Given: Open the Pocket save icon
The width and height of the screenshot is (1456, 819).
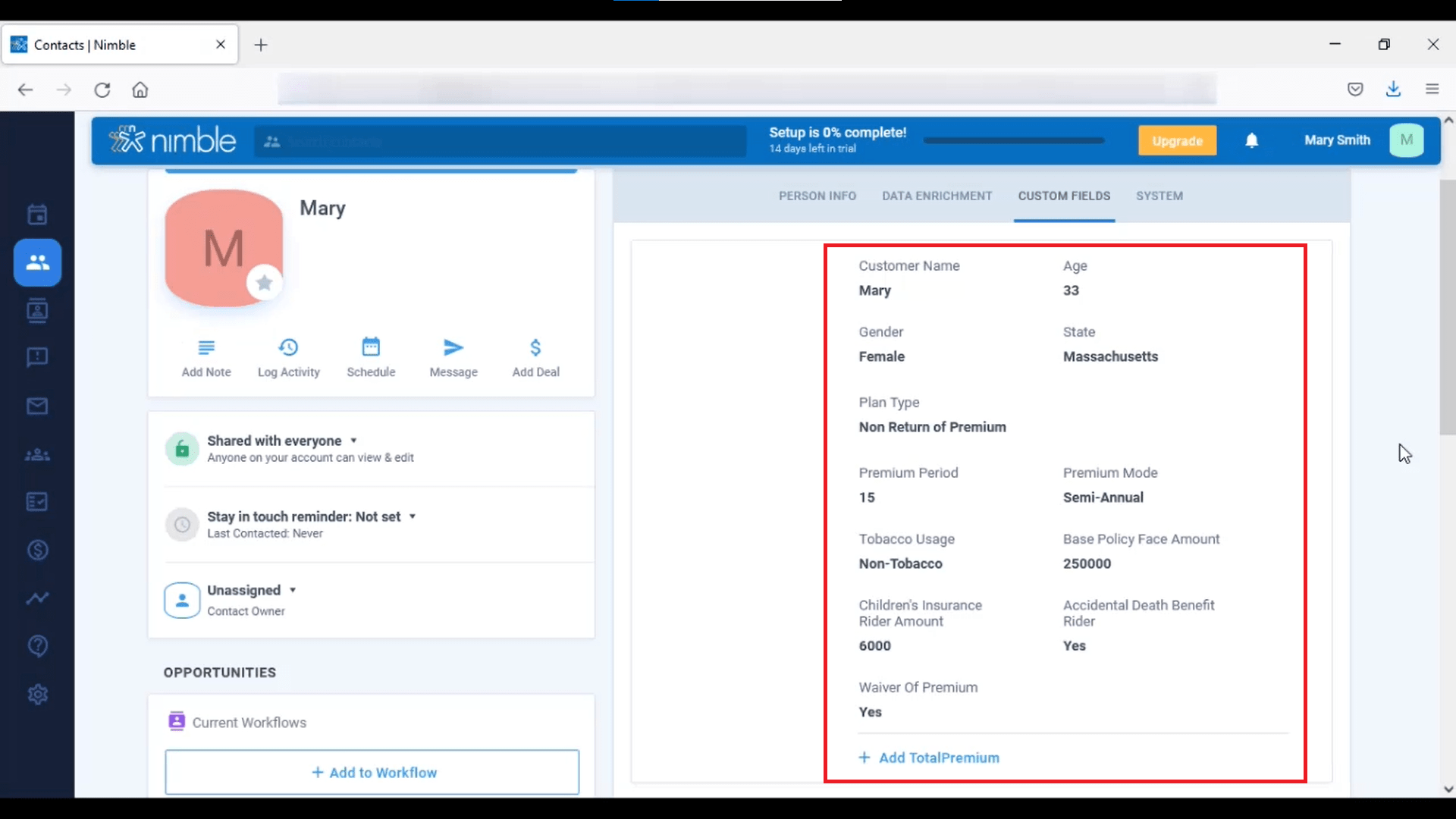Looking at the screenshot, I should [x=1355, y=89].
